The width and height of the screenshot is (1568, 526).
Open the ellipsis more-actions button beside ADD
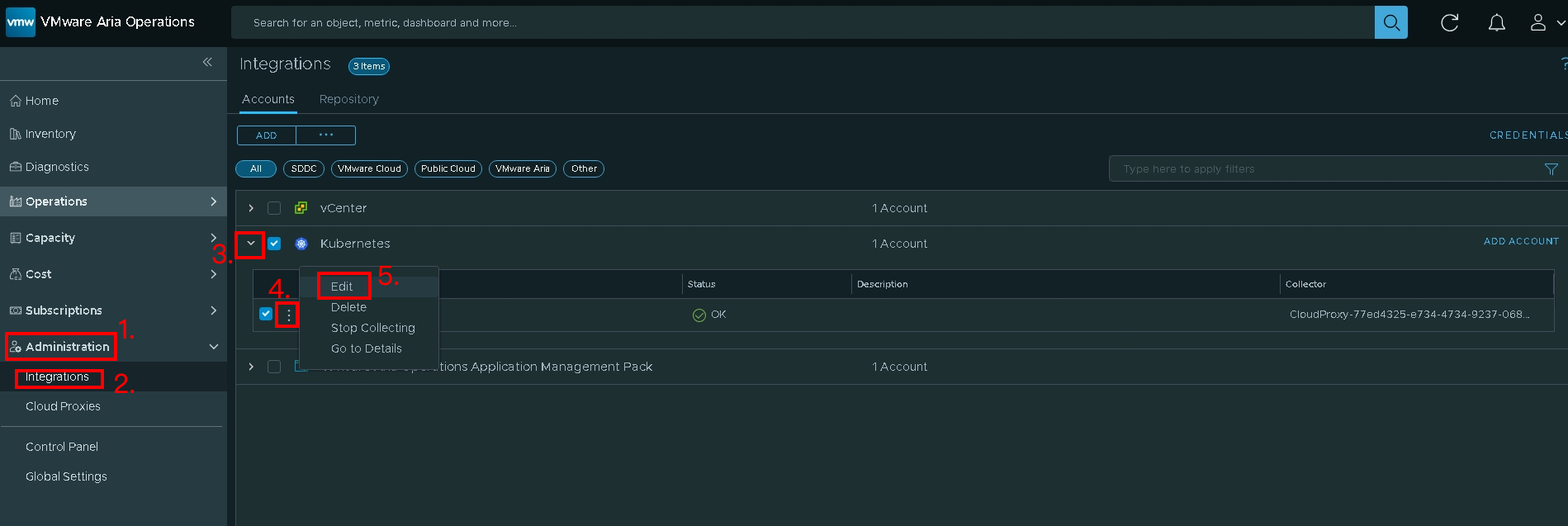(x=326, y=135)
